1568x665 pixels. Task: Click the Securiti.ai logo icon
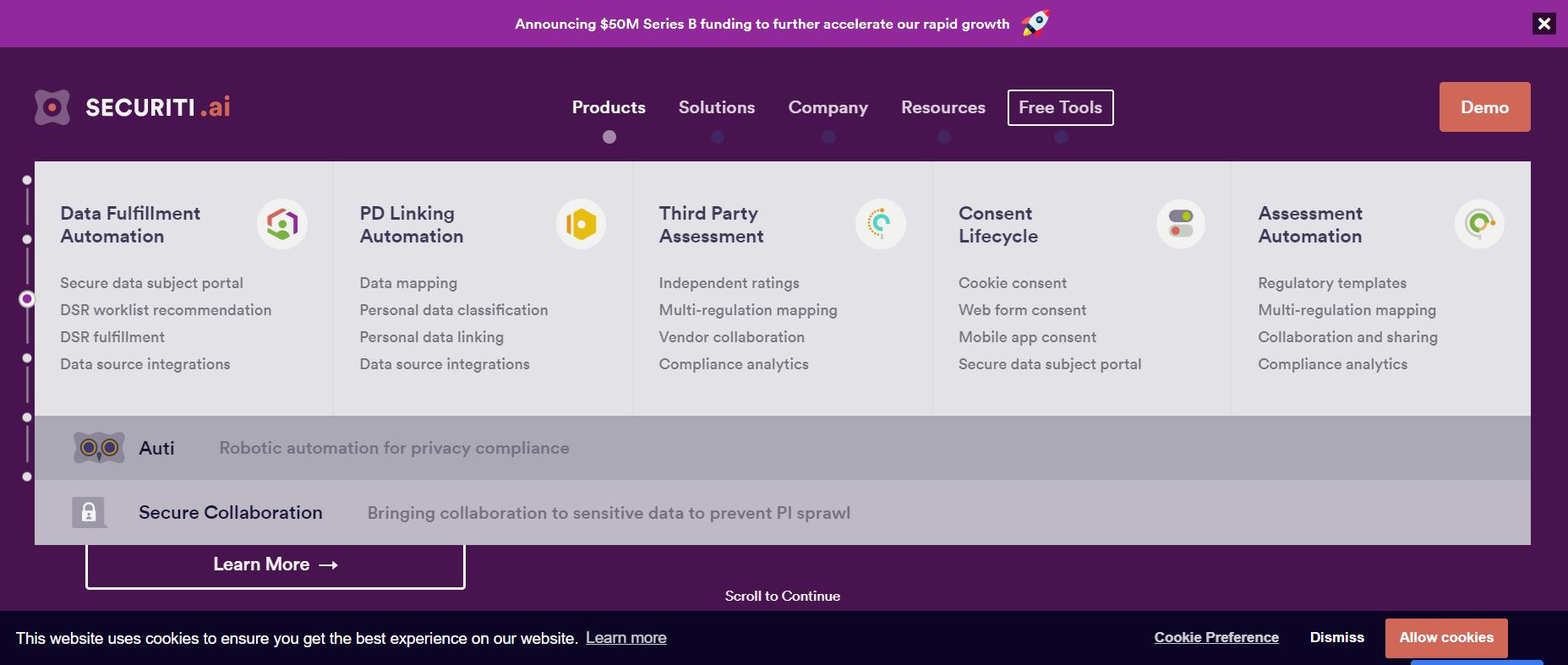point(52,107)
